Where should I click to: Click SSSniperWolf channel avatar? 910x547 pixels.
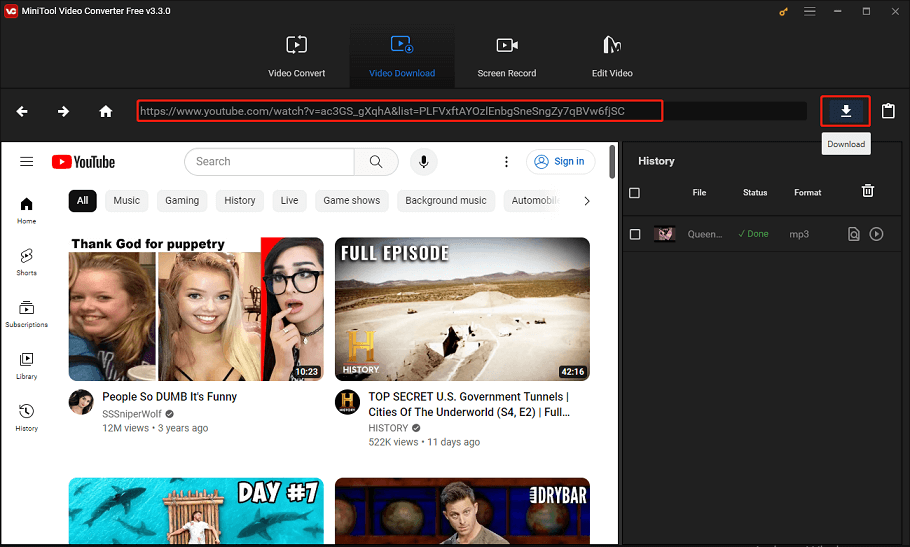pos(81,402)
